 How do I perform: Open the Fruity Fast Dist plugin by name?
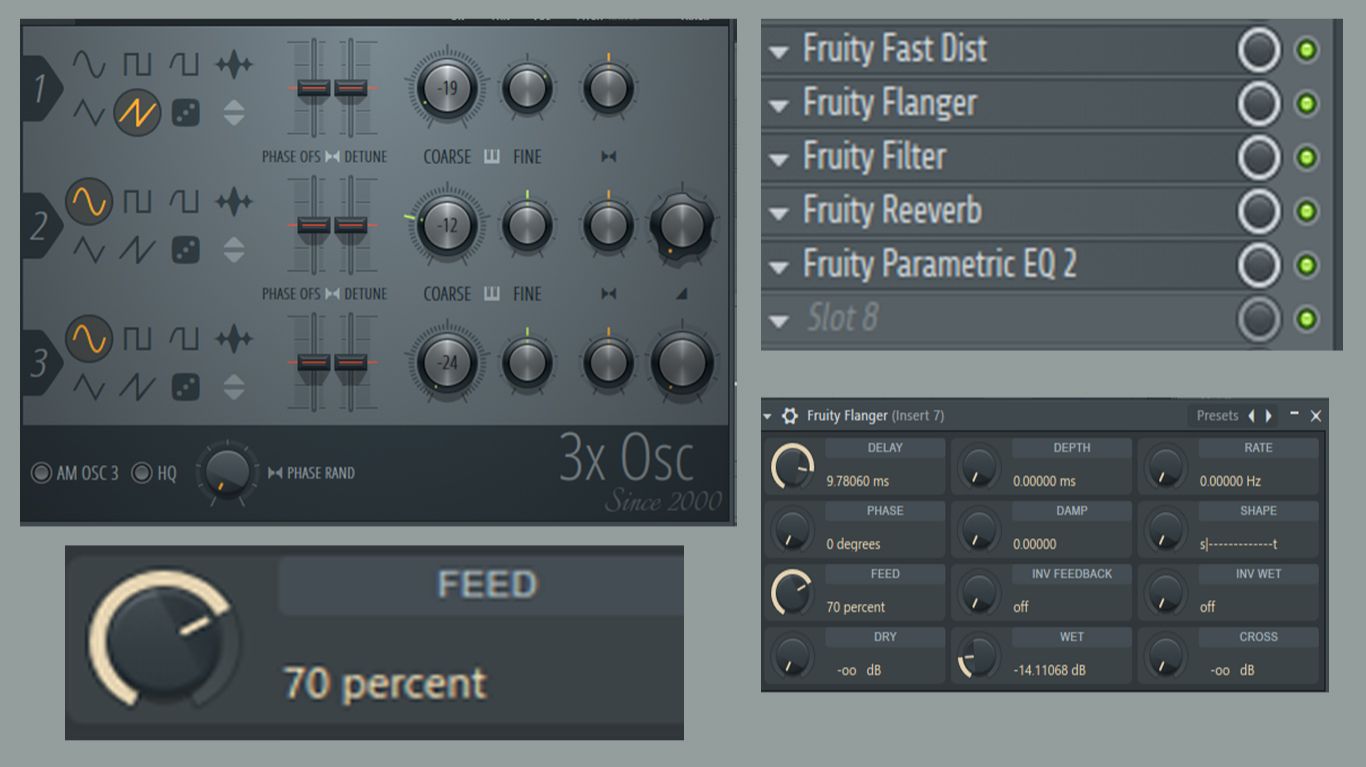895,49
